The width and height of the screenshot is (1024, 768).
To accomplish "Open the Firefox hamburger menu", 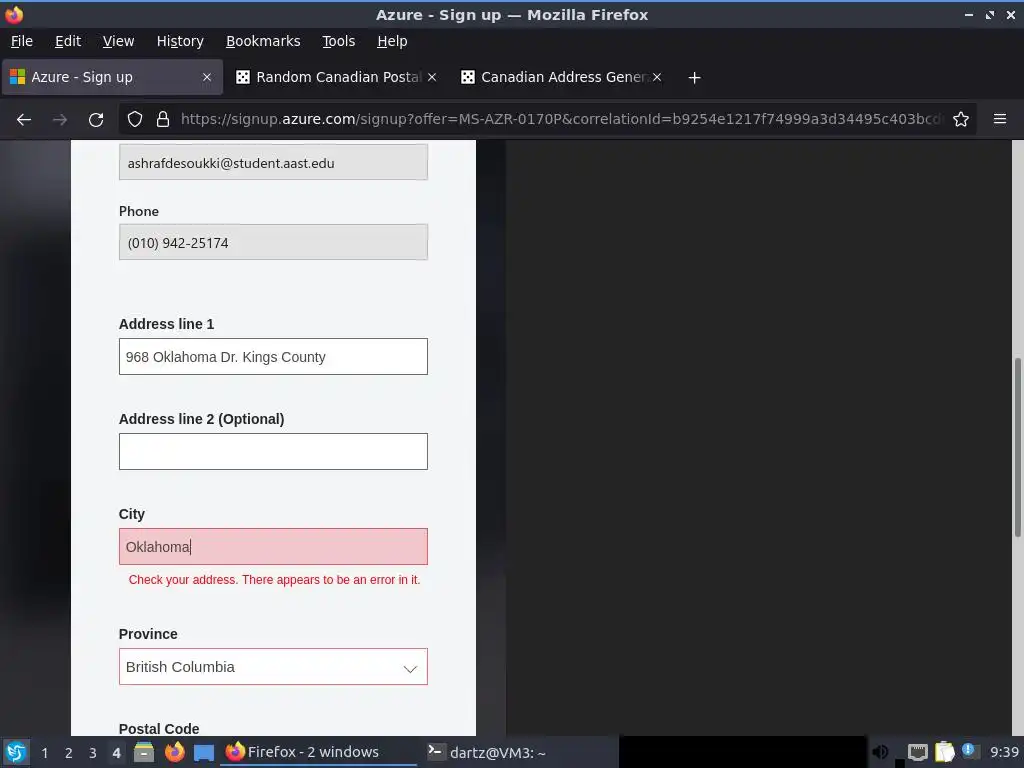I will tap(1000, 119).
